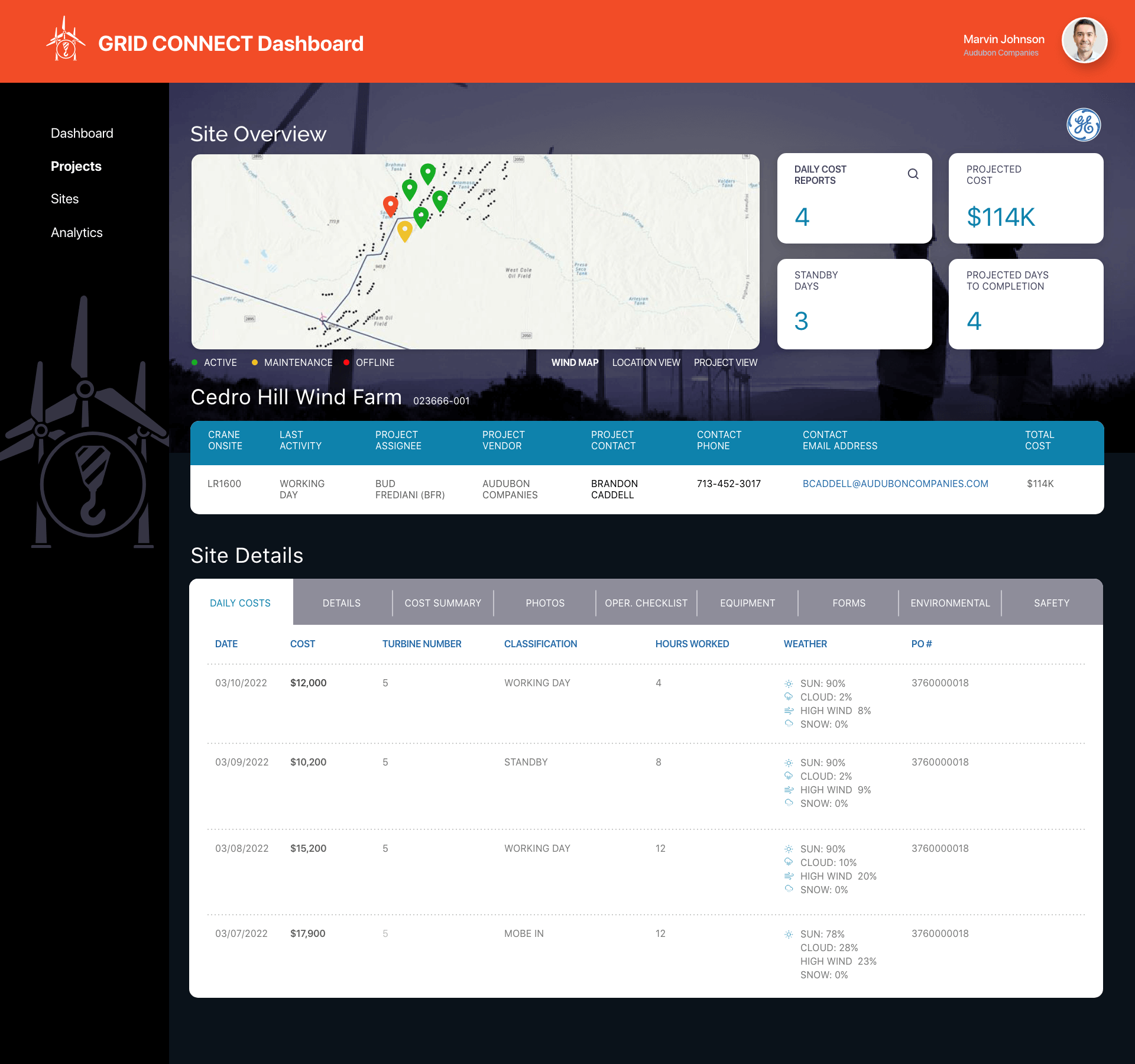Click the BRANDON CADDELL project contact
Image resolution: width=1135 pixels, height=1064 pixels.
pyautogui.click(x=614, y=489)
